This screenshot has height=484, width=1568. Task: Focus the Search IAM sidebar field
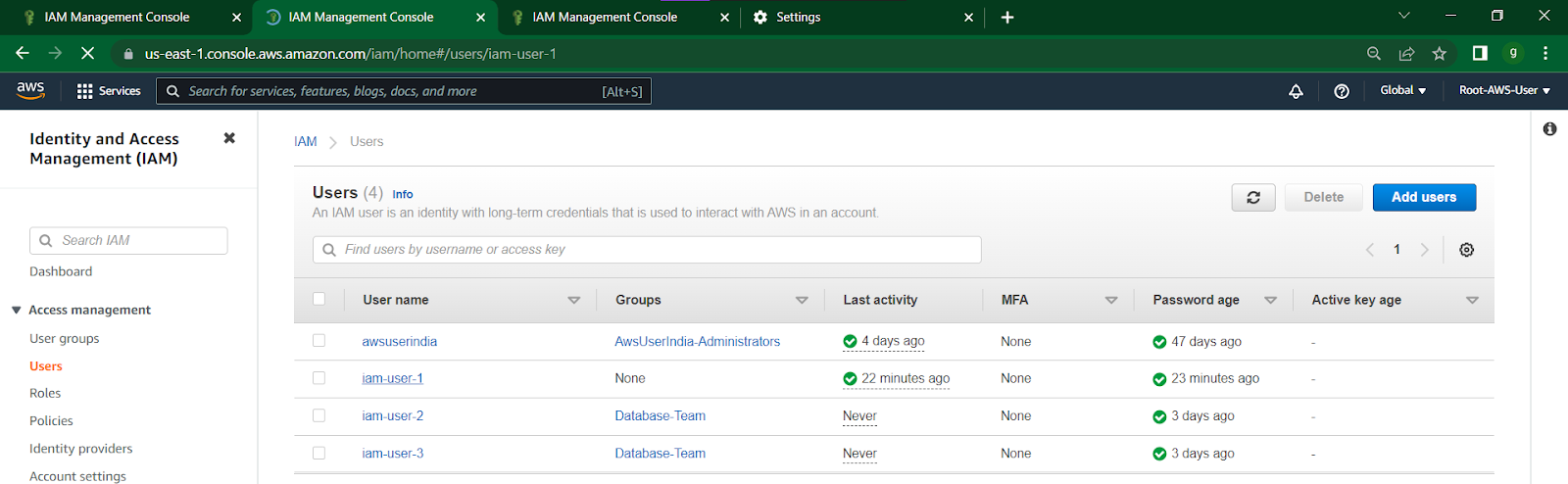pos(128,241)
